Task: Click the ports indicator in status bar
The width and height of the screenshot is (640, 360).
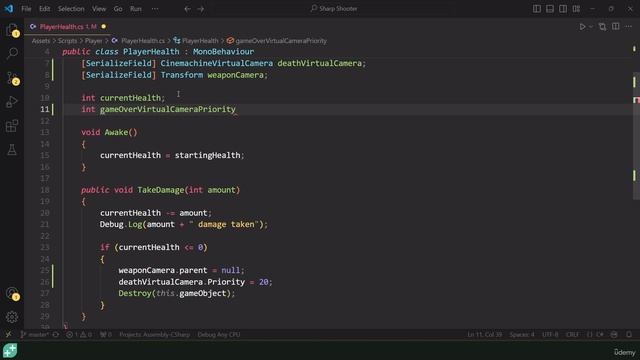Action: point(106,335)
